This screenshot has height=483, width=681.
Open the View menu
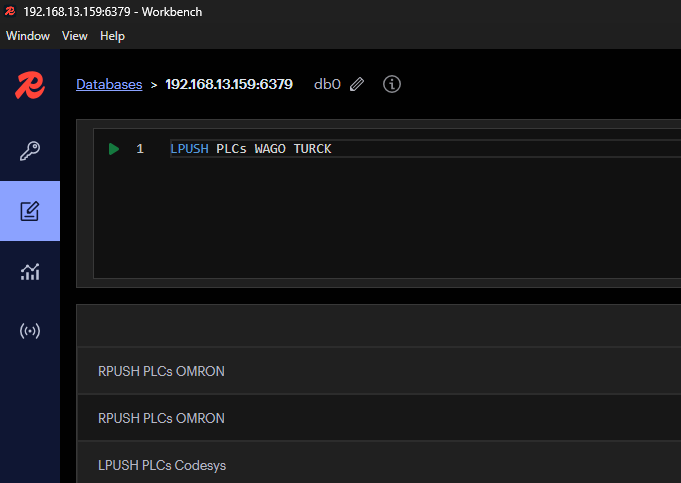[75, 36]
